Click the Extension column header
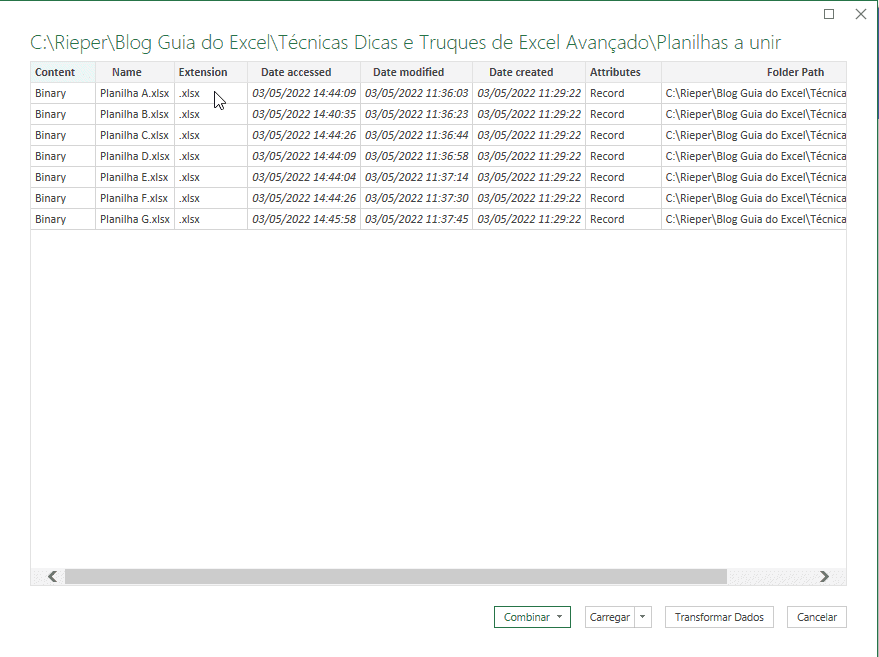Image resolution: width=879 pixels, height=657 pixels. click(x=203, y=71)
